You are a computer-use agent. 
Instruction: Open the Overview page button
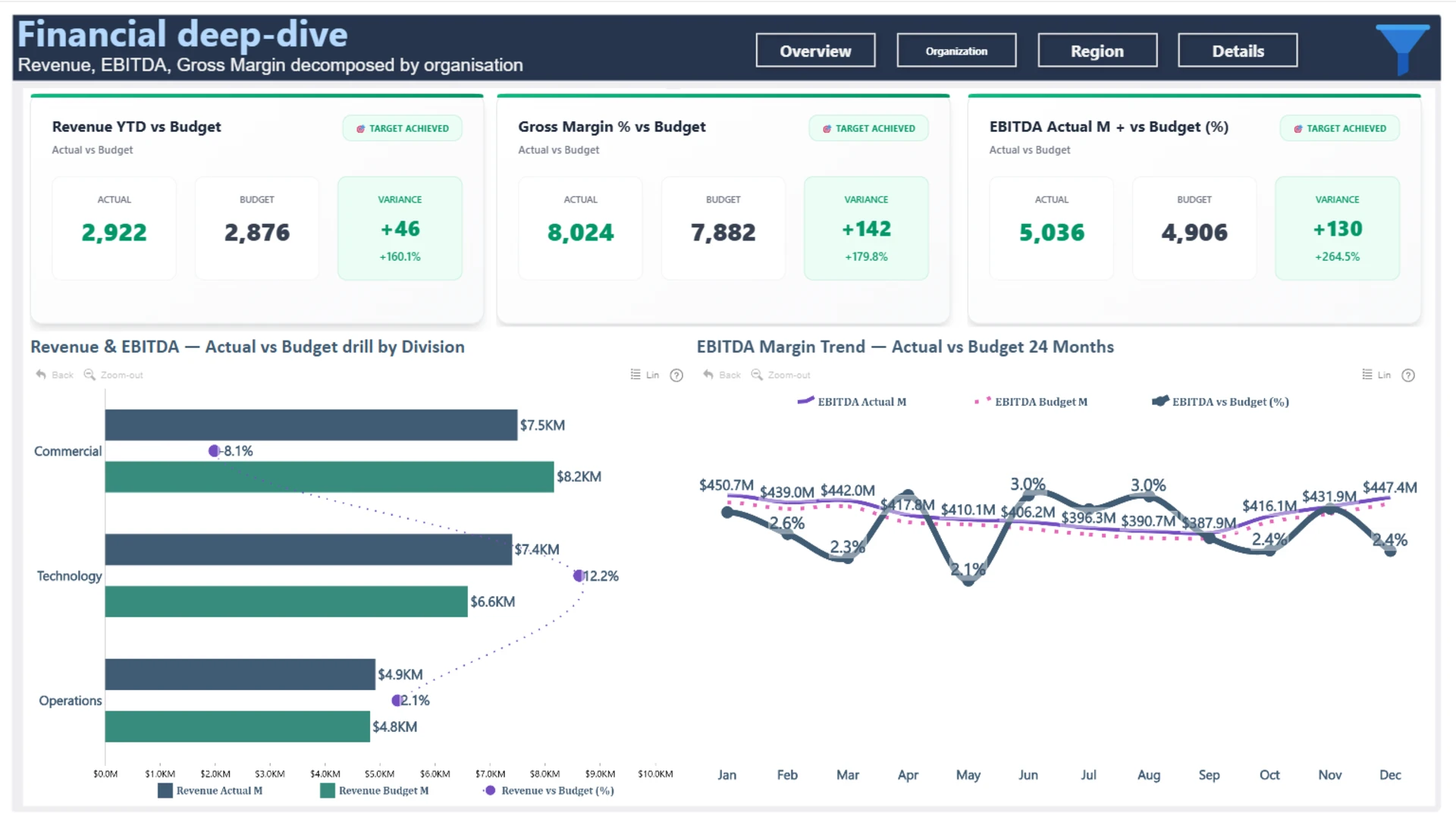tap(815, 51)
